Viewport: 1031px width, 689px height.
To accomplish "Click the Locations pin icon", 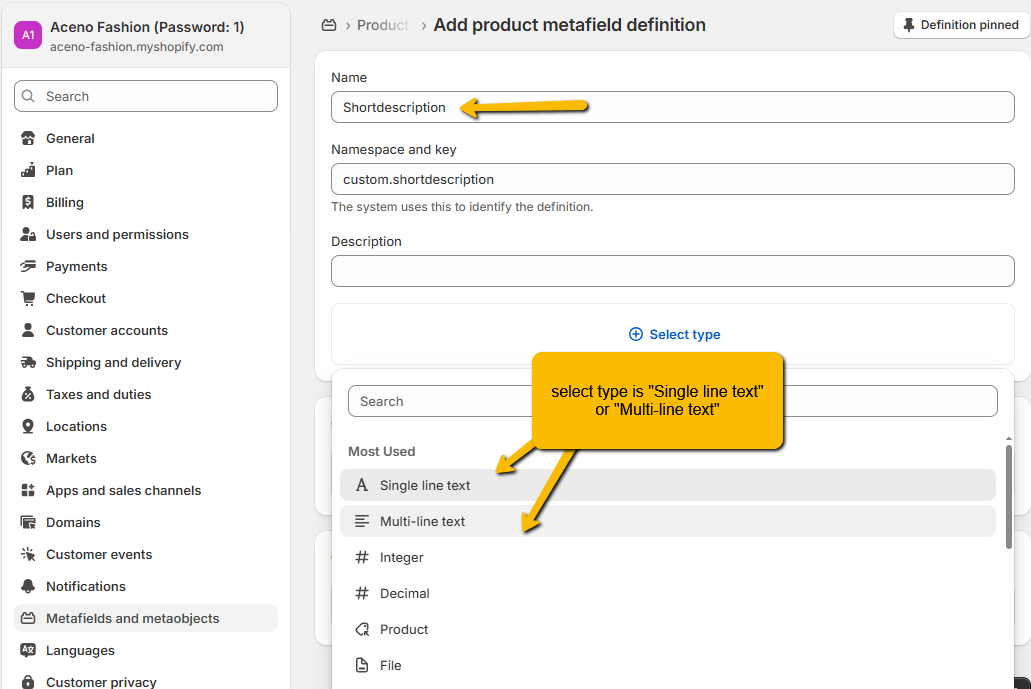I will pyautogui.click(x=27, y=427).
